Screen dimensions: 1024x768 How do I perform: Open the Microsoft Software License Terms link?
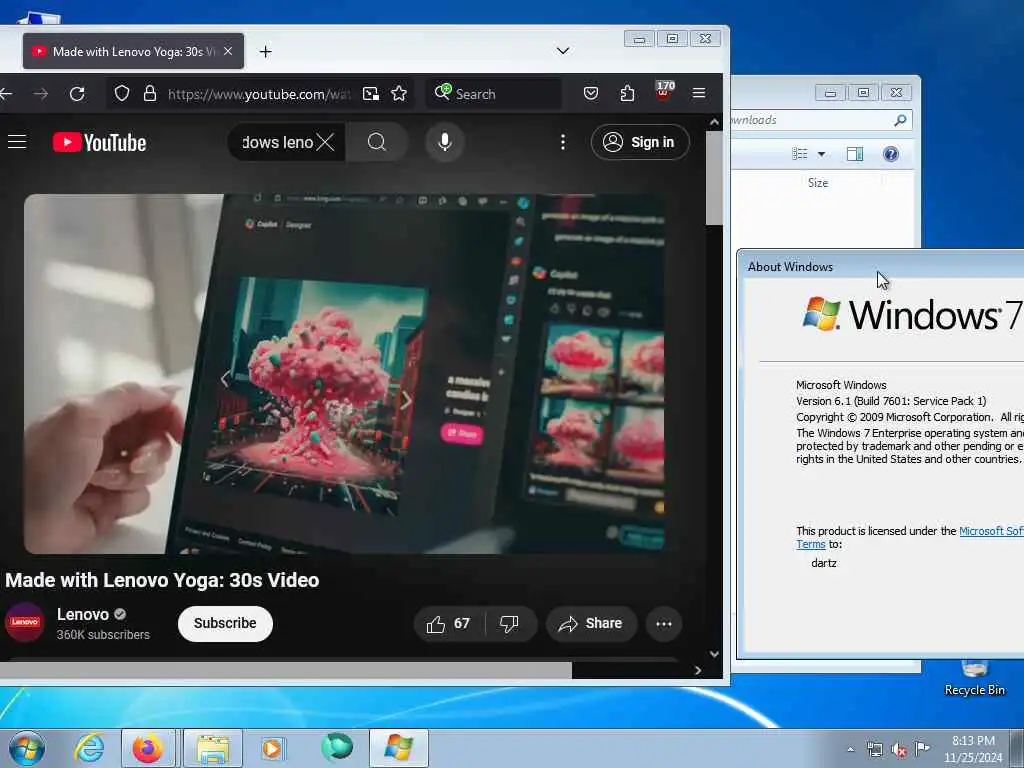click(x=991, y=531)
